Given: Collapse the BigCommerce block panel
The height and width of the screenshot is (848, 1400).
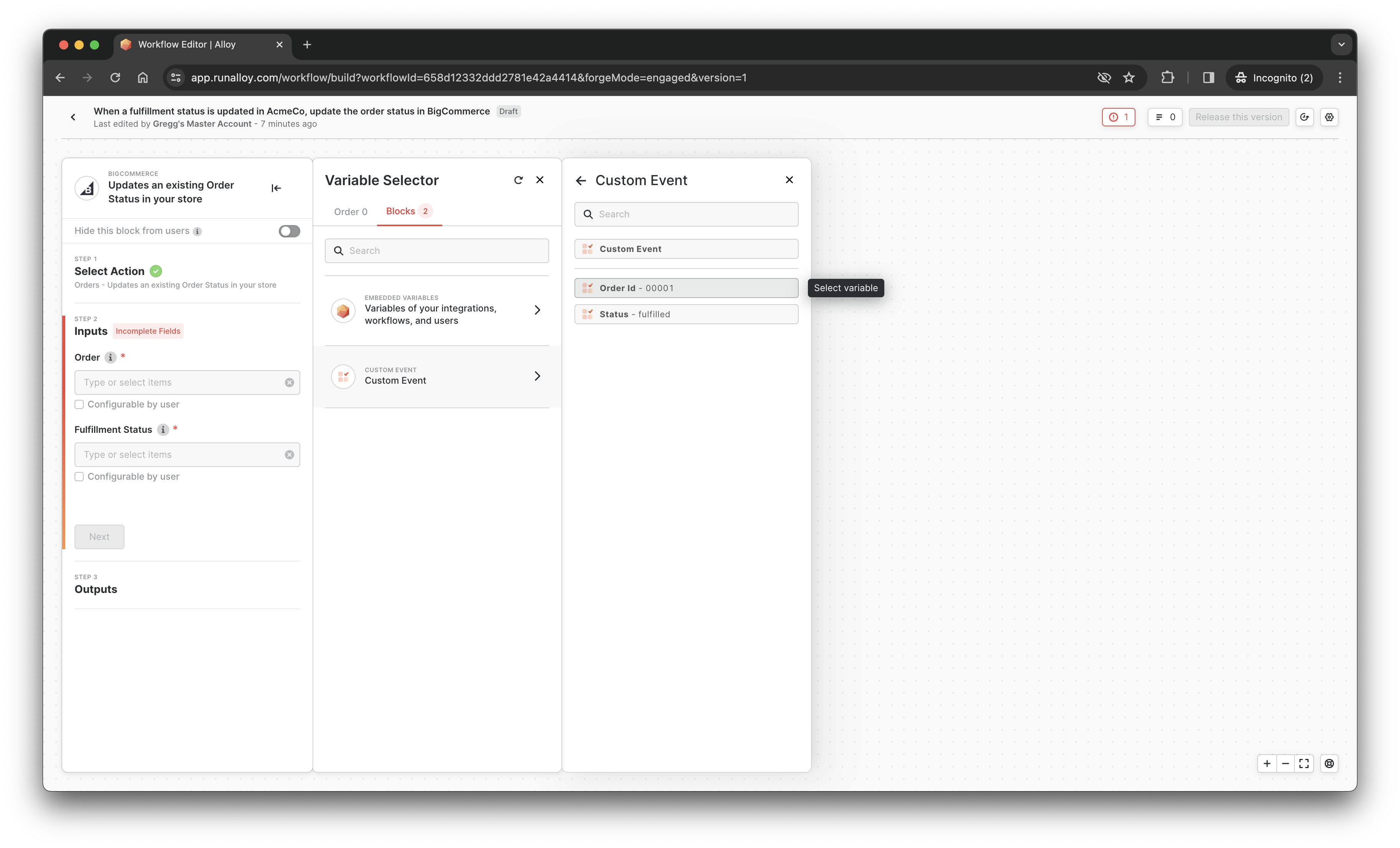Looking at the screenshot, I should [x=276, y=188].
